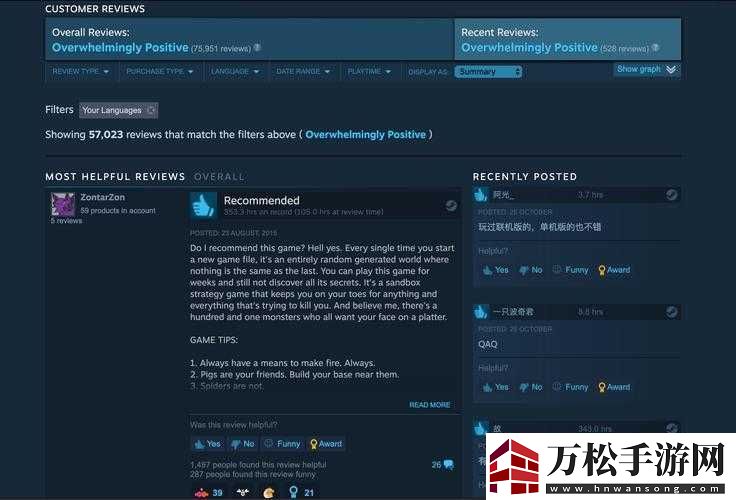Viewport: 736px width, 500px height.
Task: Mark ZontarZon's review unhelpful with No
Action: (x=243, y=444)
